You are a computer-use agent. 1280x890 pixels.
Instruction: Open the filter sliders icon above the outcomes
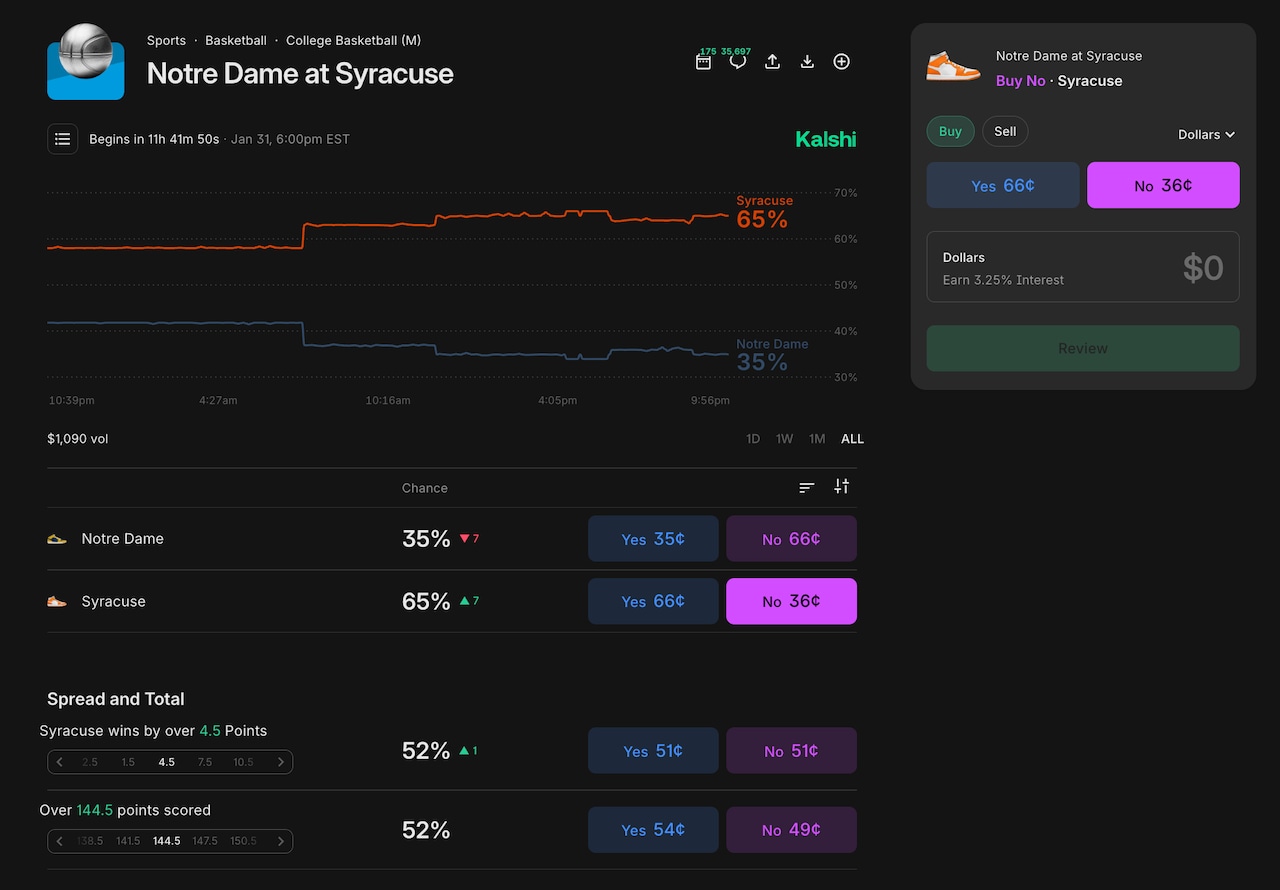click(x=842, y=487)
